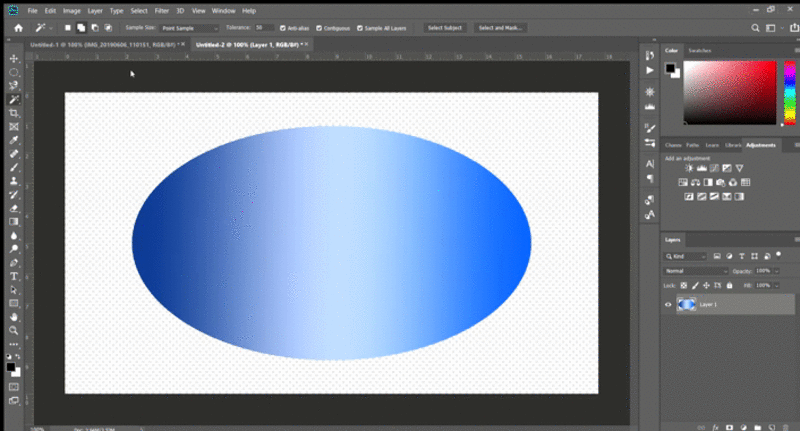Viewport: 800px width, 431px height.
Task: Click the search magnifier in options bar
Action: pyautogui.click(x=755, y=28)
